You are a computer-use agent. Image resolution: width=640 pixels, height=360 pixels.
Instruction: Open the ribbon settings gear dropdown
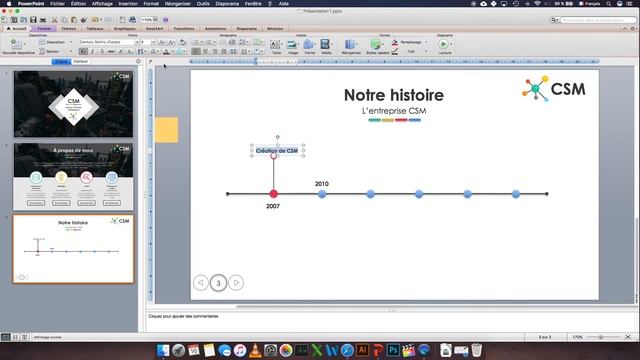click(x=633, y=29)
